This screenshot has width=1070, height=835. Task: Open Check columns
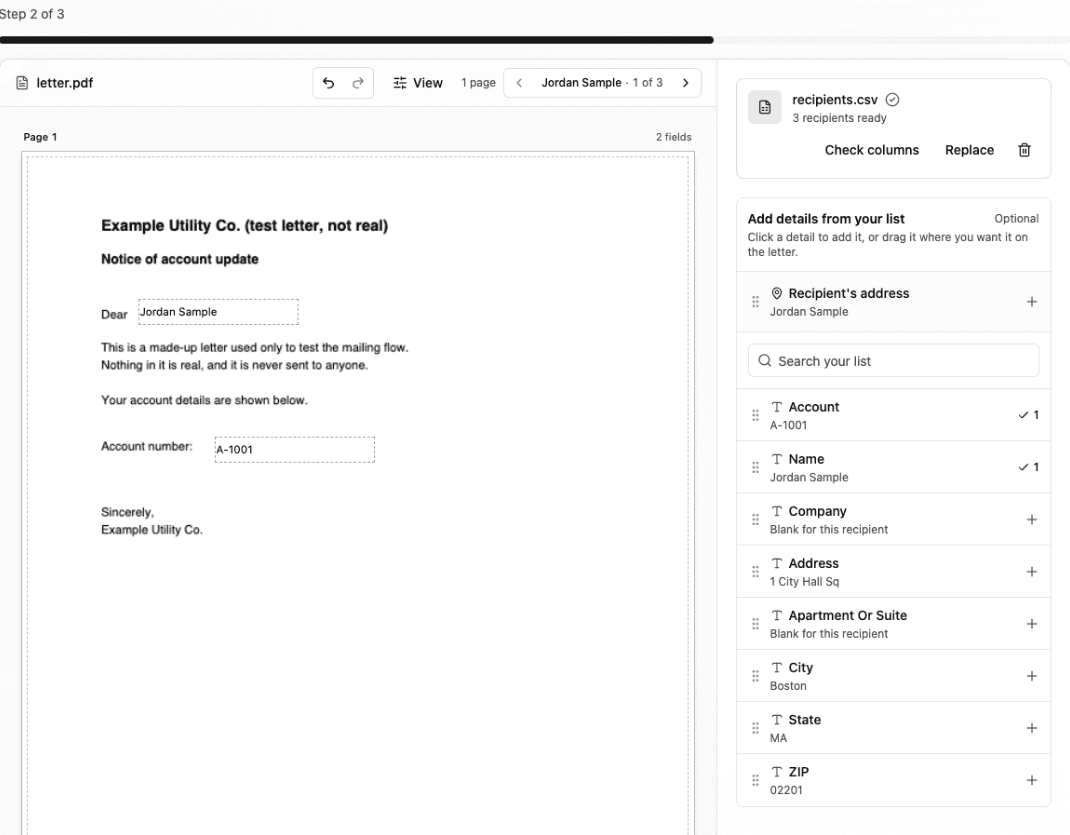point(871,150)
